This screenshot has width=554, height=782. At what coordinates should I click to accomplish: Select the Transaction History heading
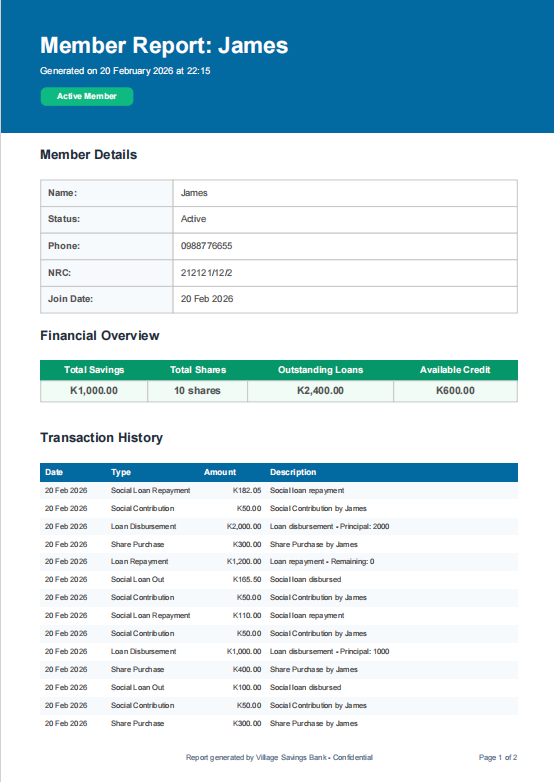pos(101,437)
